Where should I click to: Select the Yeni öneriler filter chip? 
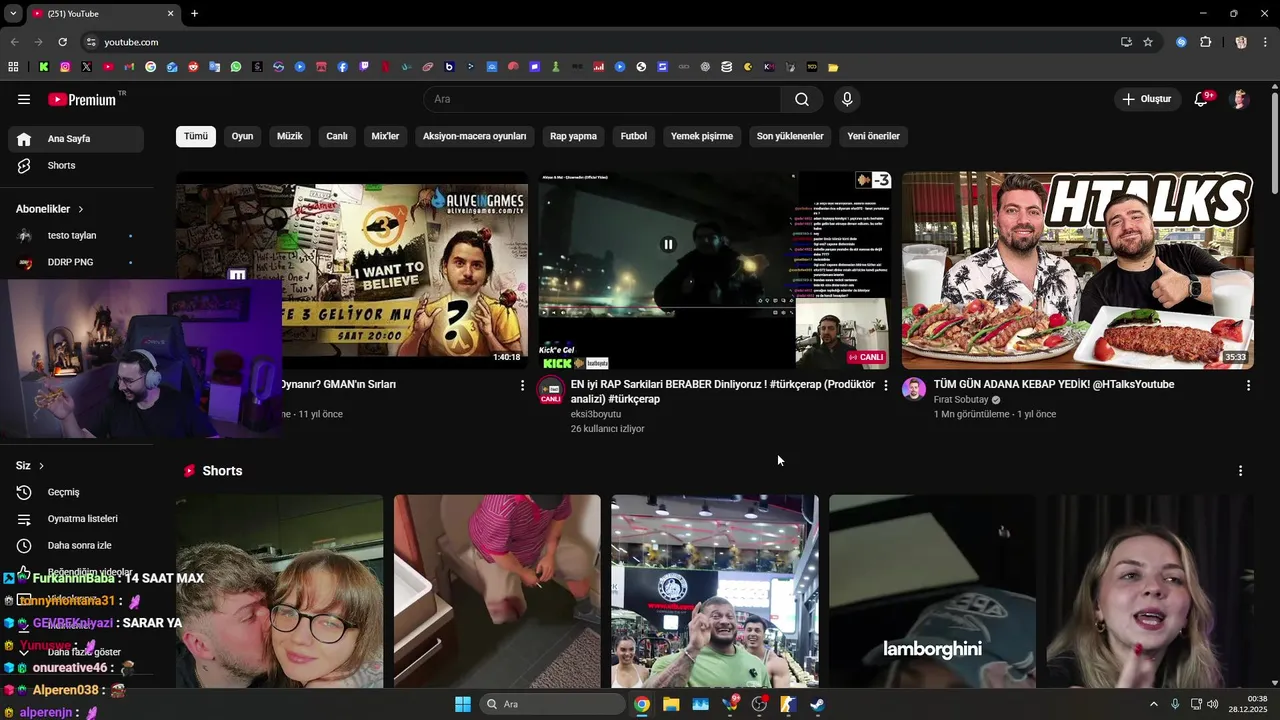(873, 136)
